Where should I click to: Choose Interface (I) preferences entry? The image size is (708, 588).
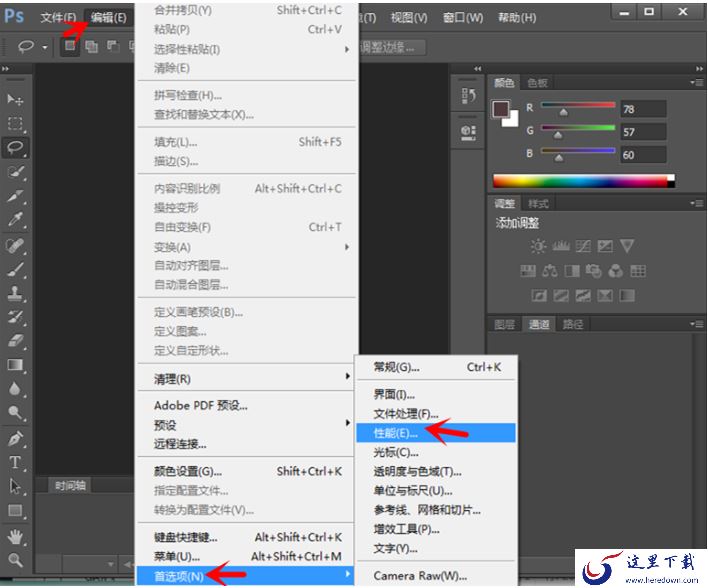tap(436, 394)
